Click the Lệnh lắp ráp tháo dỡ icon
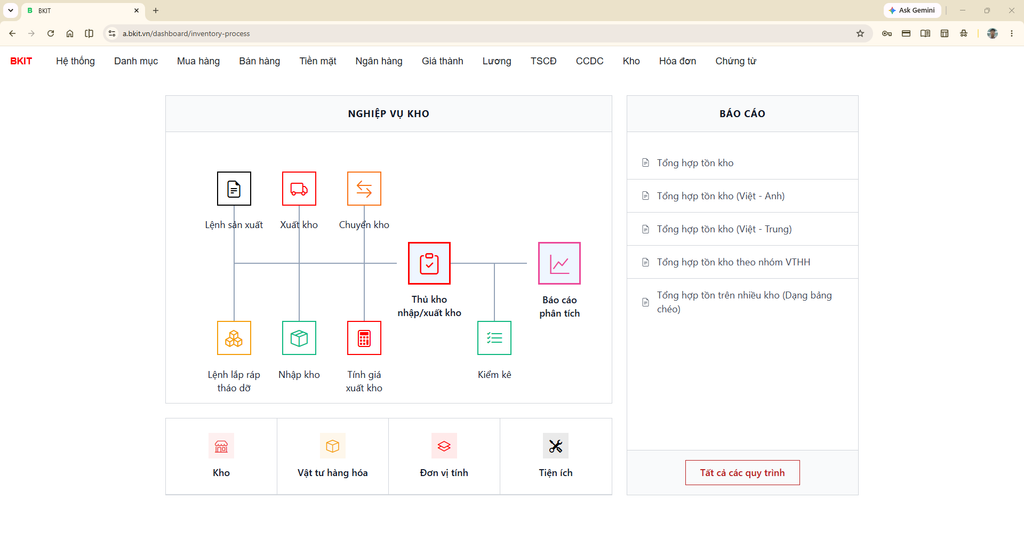The image size is (1024, 550). pos(234,338)
